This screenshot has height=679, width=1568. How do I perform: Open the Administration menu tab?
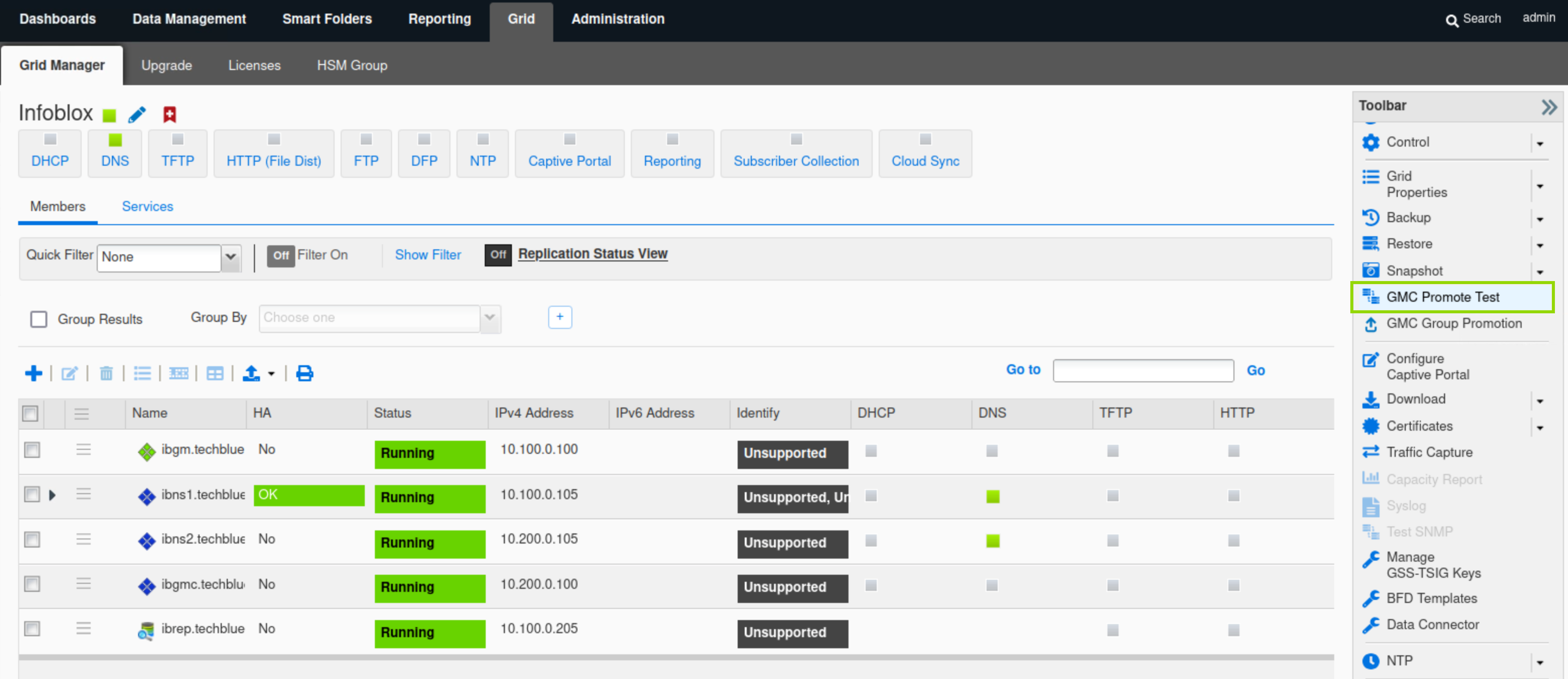617,19
